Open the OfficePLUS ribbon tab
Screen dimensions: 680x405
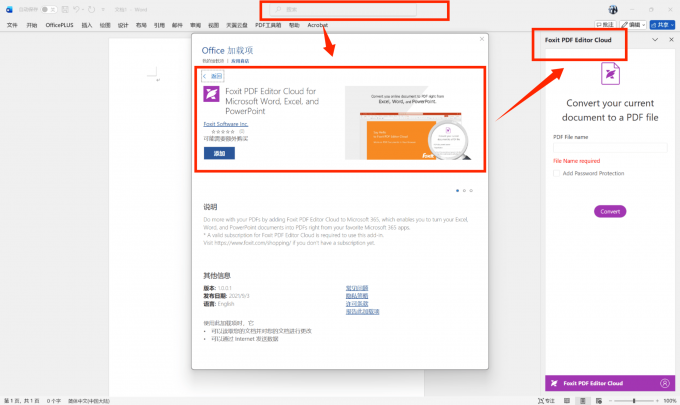click(59, 25)
